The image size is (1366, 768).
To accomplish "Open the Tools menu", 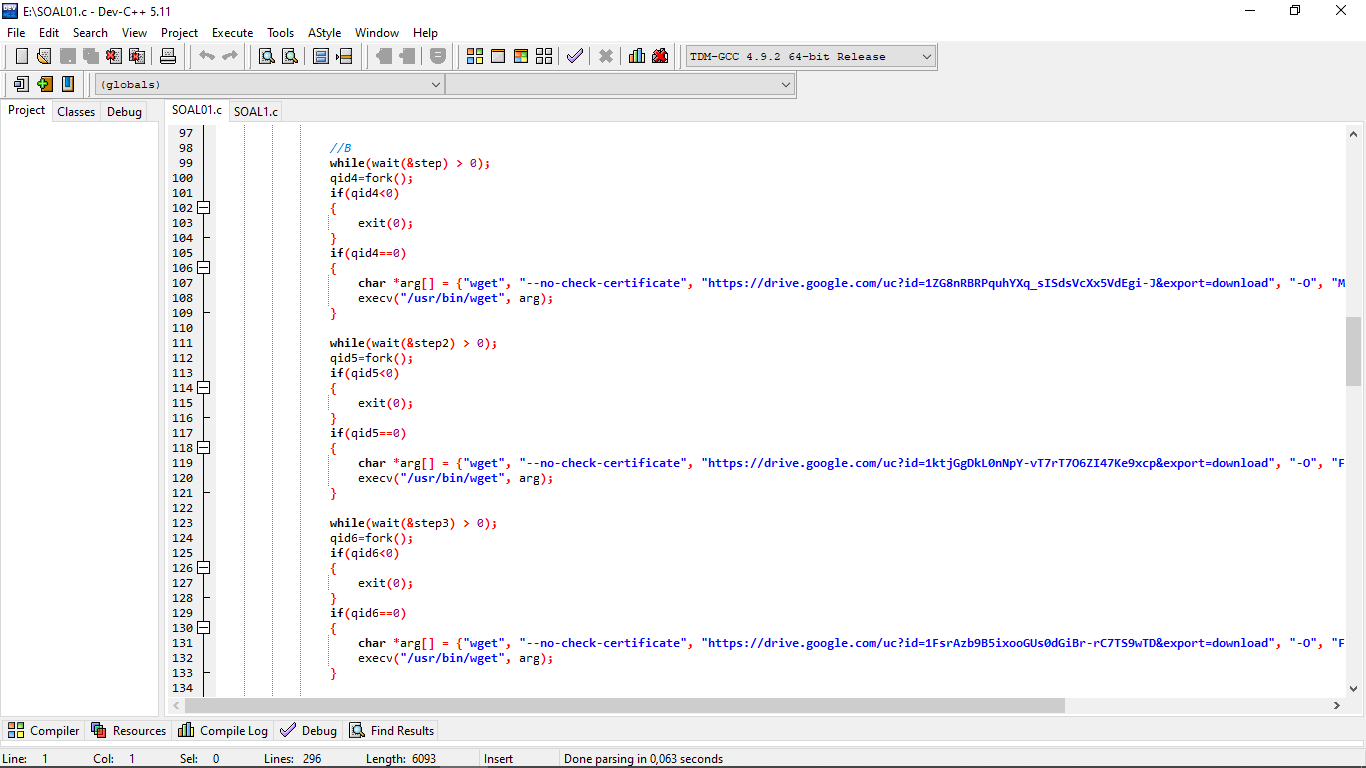I will pos(281,33).
